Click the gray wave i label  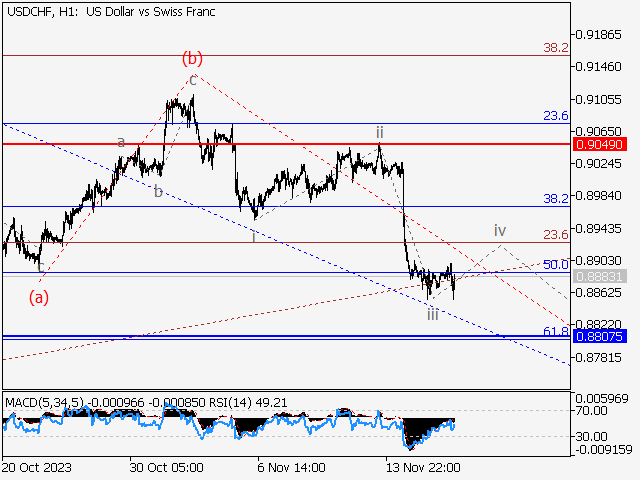(x=254, y=237)
